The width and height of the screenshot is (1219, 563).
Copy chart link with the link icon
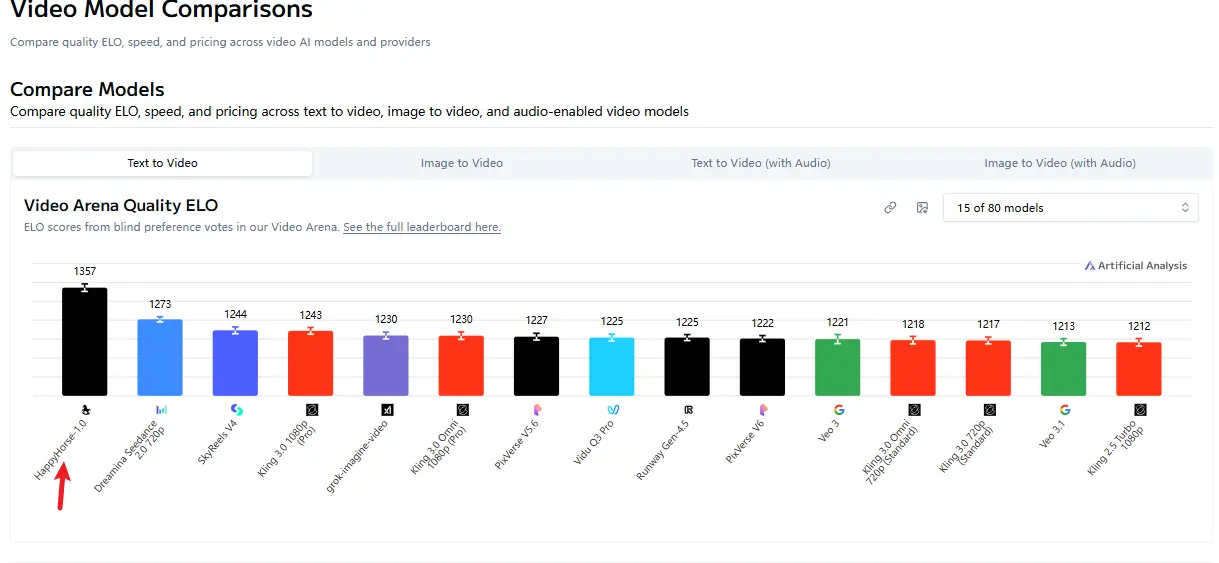pyautogui.click(x=890, y=208)
